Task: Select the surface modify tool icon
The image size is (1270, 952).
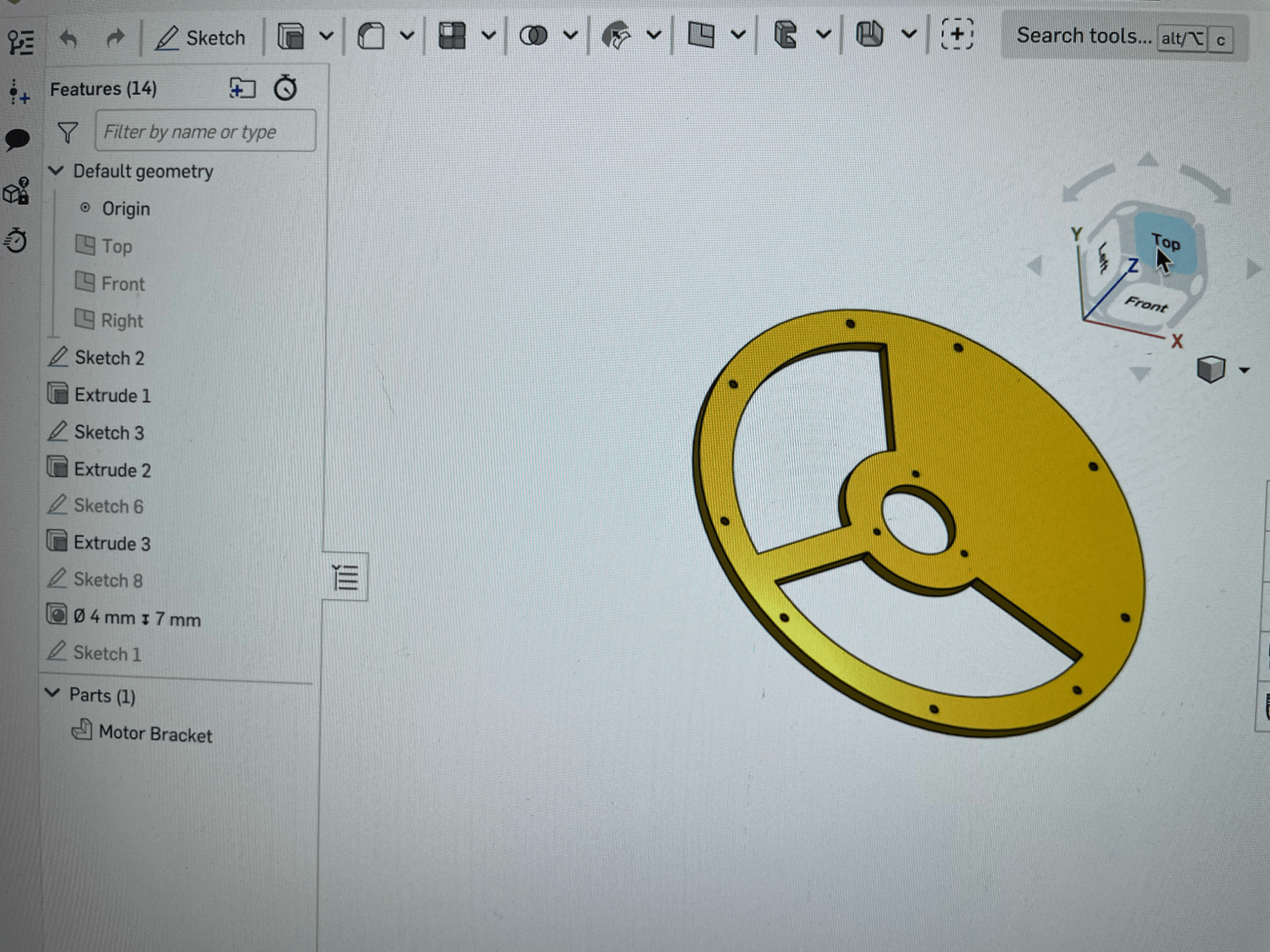Action: coord(616,35)
